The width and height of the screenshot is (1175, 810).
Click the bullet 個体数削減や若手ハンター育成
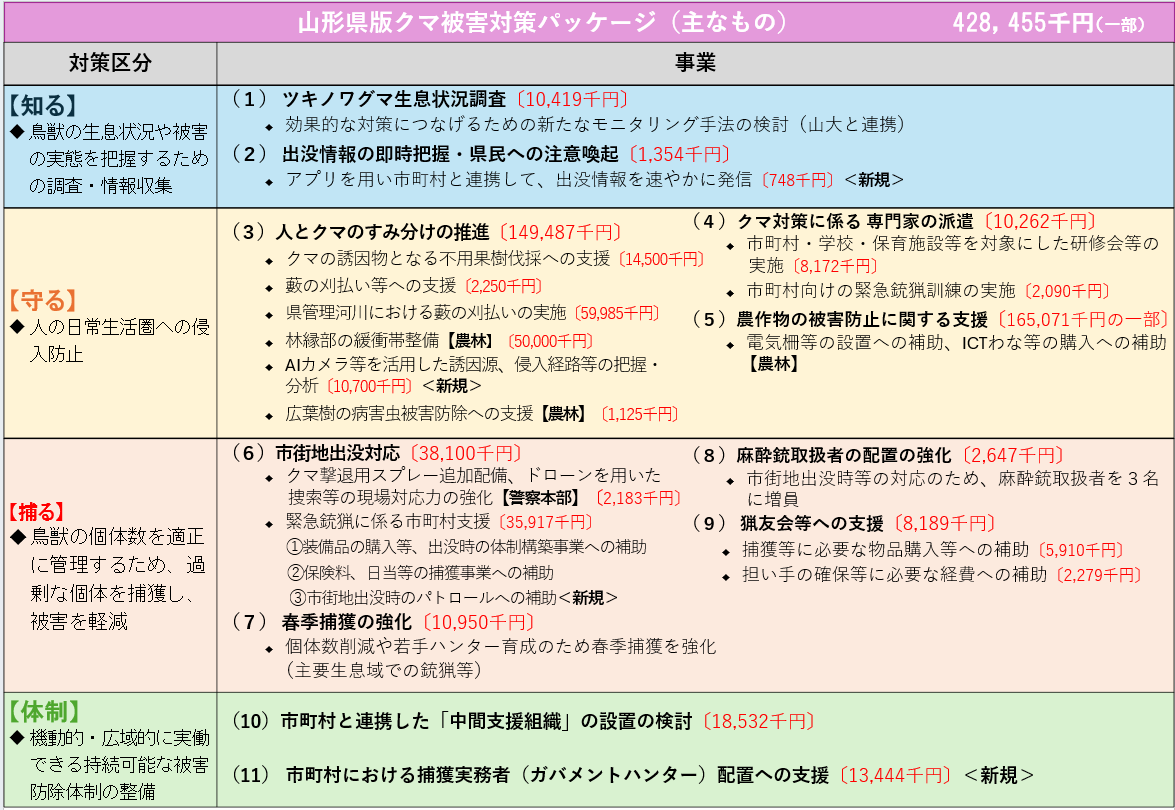501,657
